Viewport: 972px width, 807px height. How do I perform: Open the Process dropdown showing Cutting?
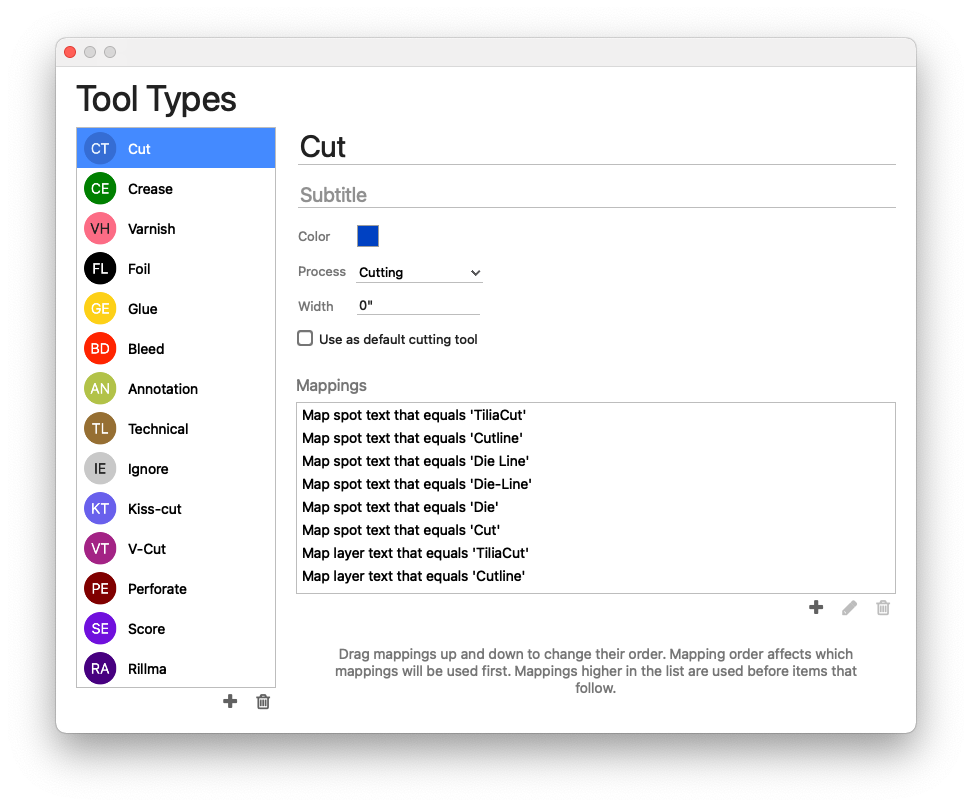(419, 273)
